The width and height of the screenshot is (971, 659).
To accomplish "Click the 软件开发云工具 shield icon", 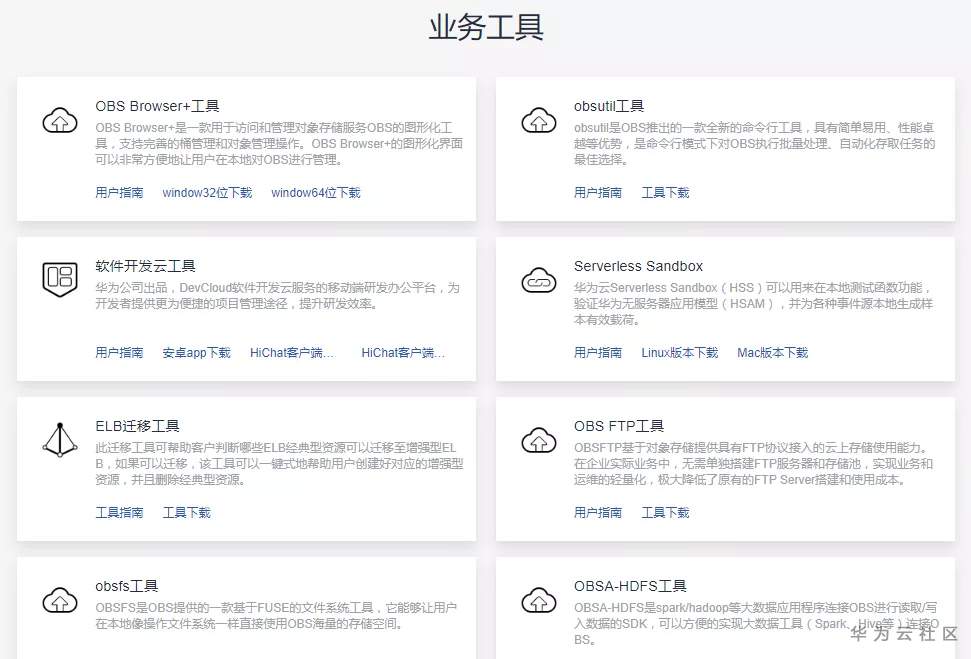I will coord(60,279).
